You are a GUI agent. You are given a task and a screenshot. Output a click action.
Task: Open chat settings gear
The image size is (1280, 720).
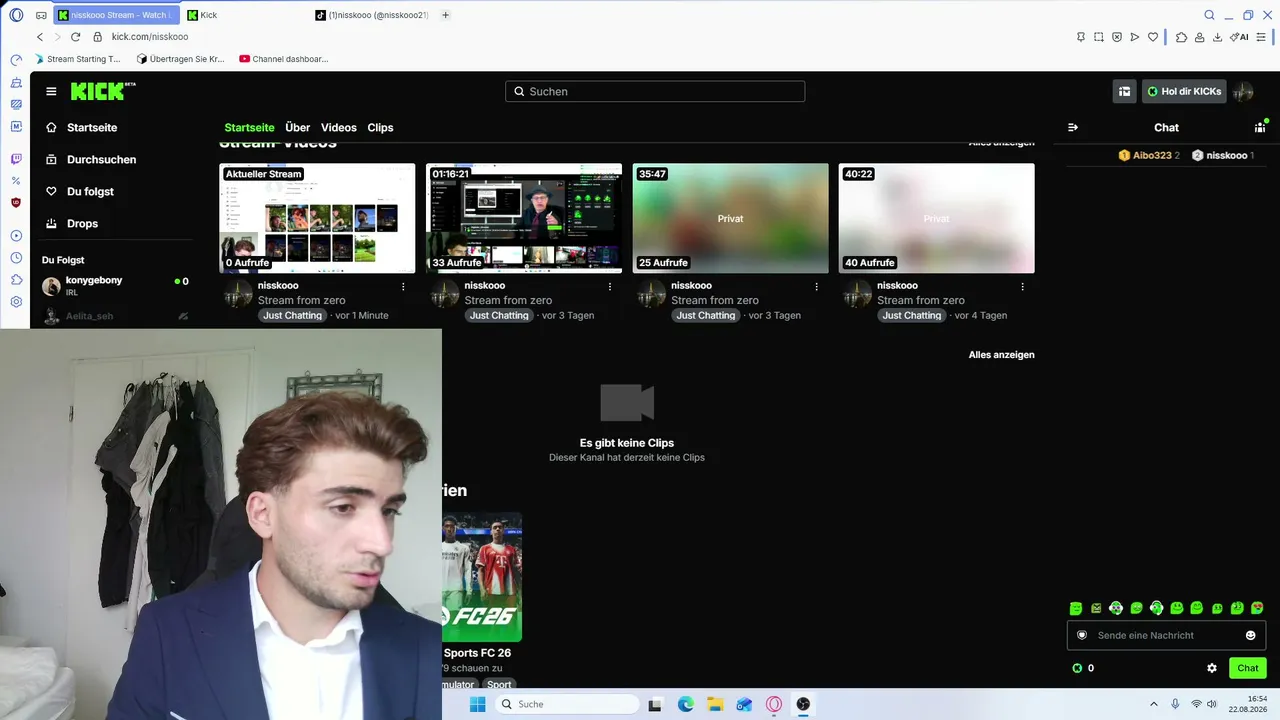(1212, 668)
